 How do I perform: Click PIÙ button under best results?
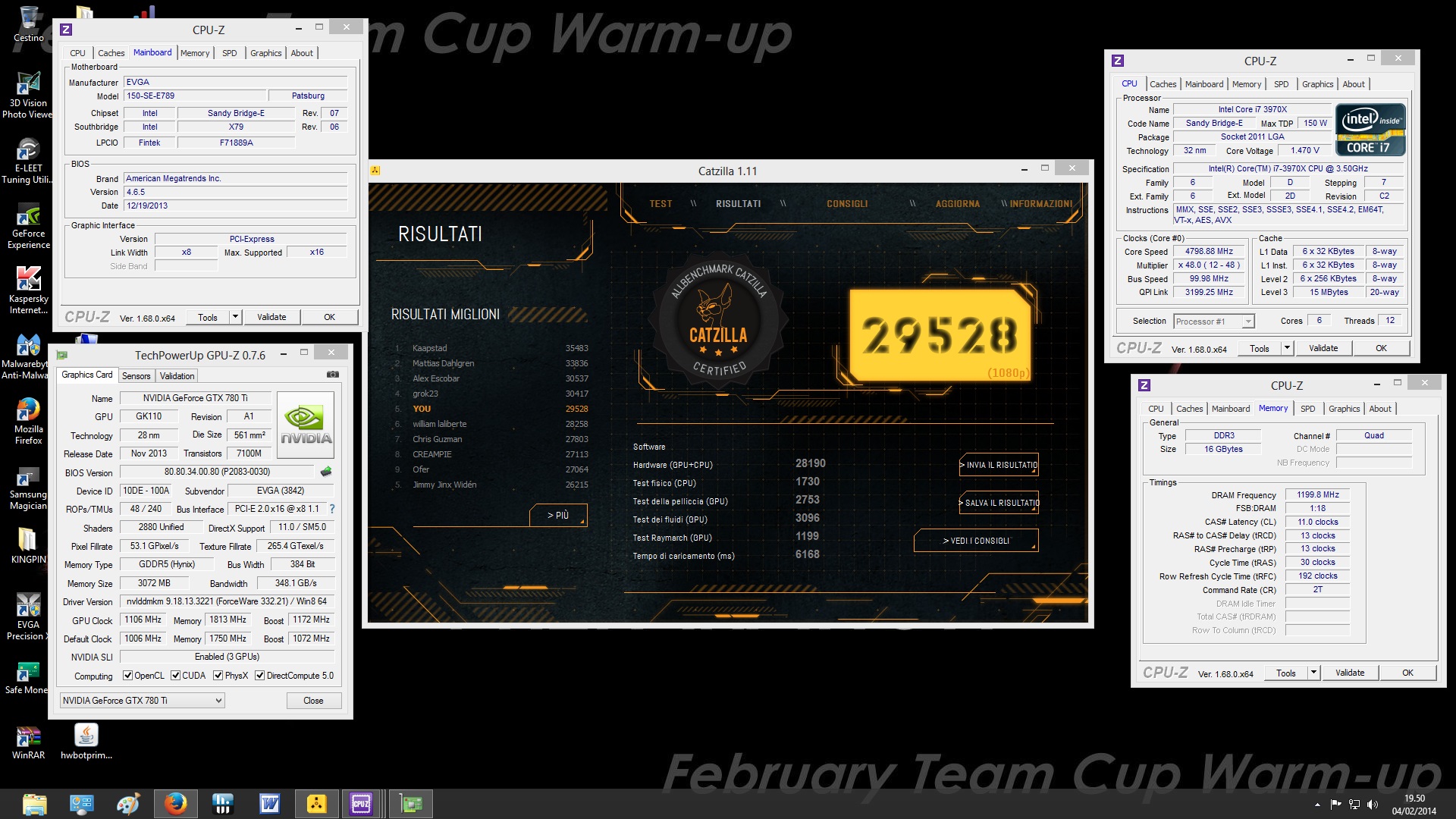(x=558, y=515)
